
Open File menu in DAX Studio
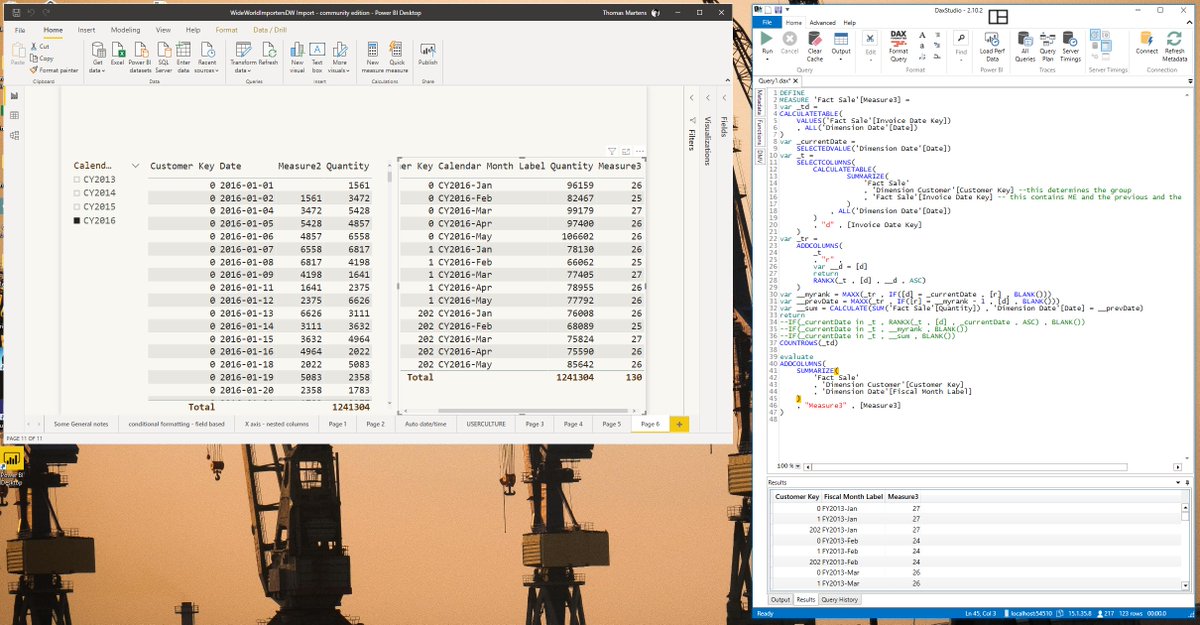tap(766, 22)
